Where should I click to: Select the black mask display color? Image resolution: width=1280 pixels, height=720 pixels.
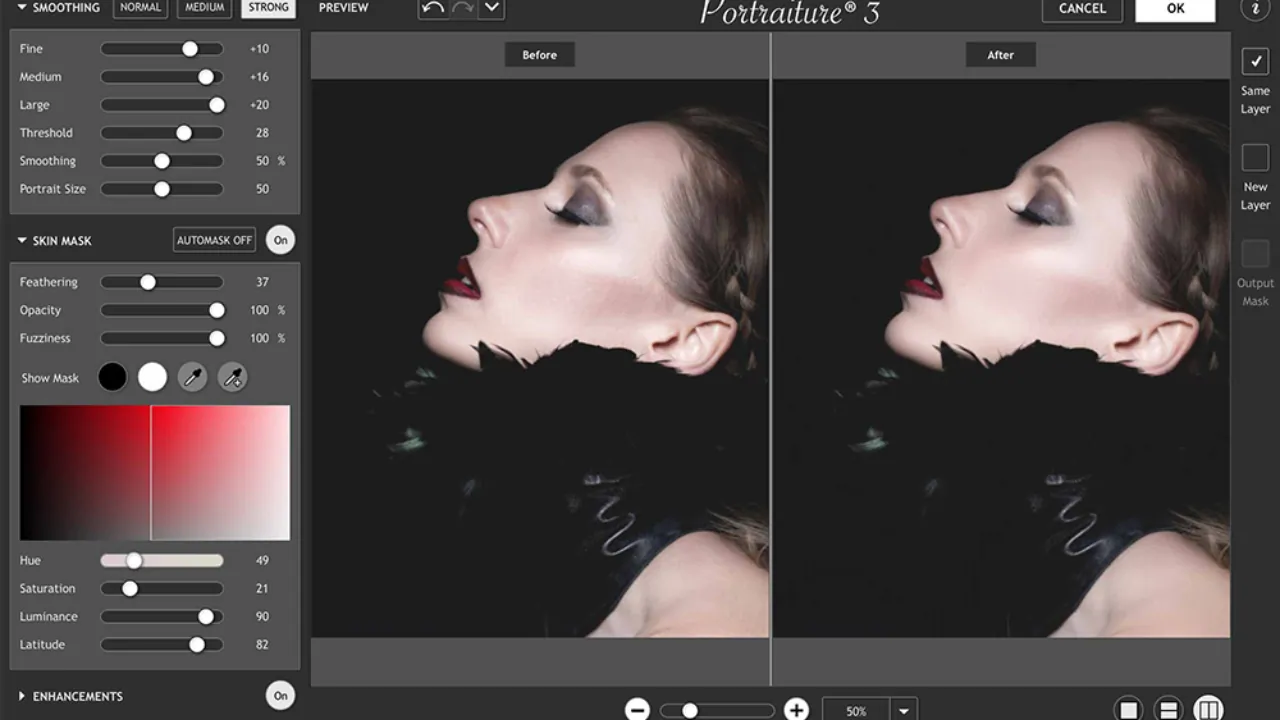(x=113, y=377)
